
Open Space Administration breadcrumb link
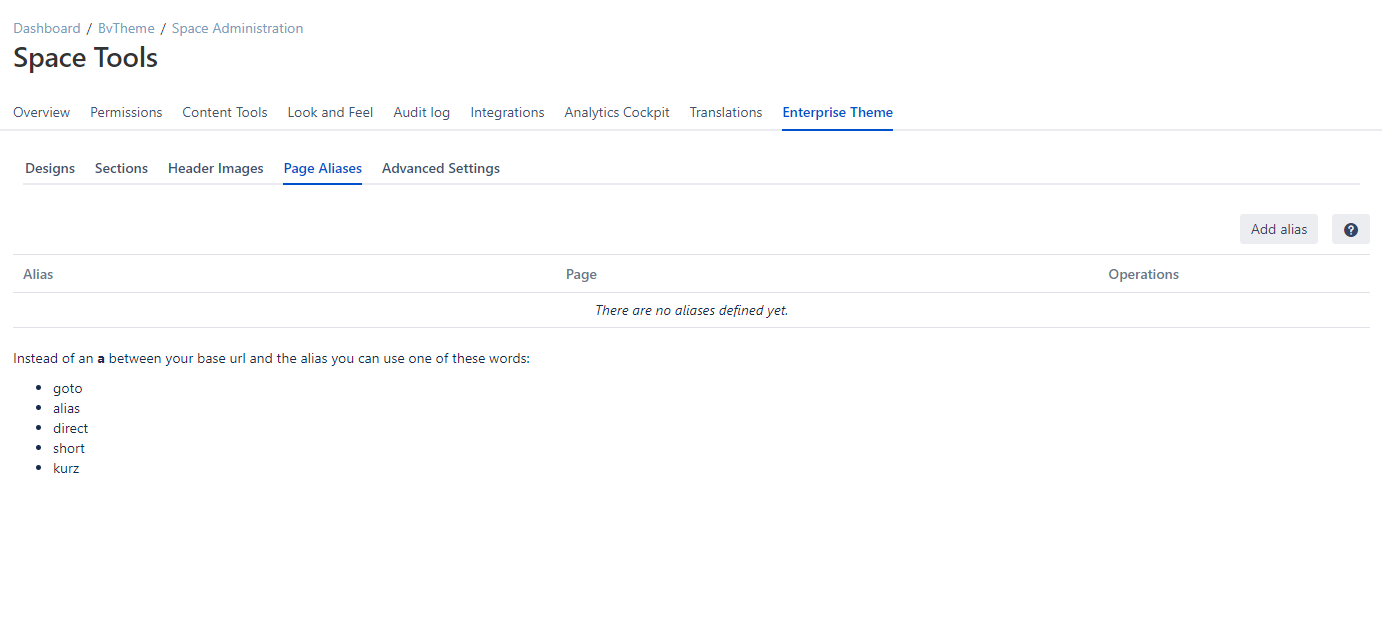[237, 28]
